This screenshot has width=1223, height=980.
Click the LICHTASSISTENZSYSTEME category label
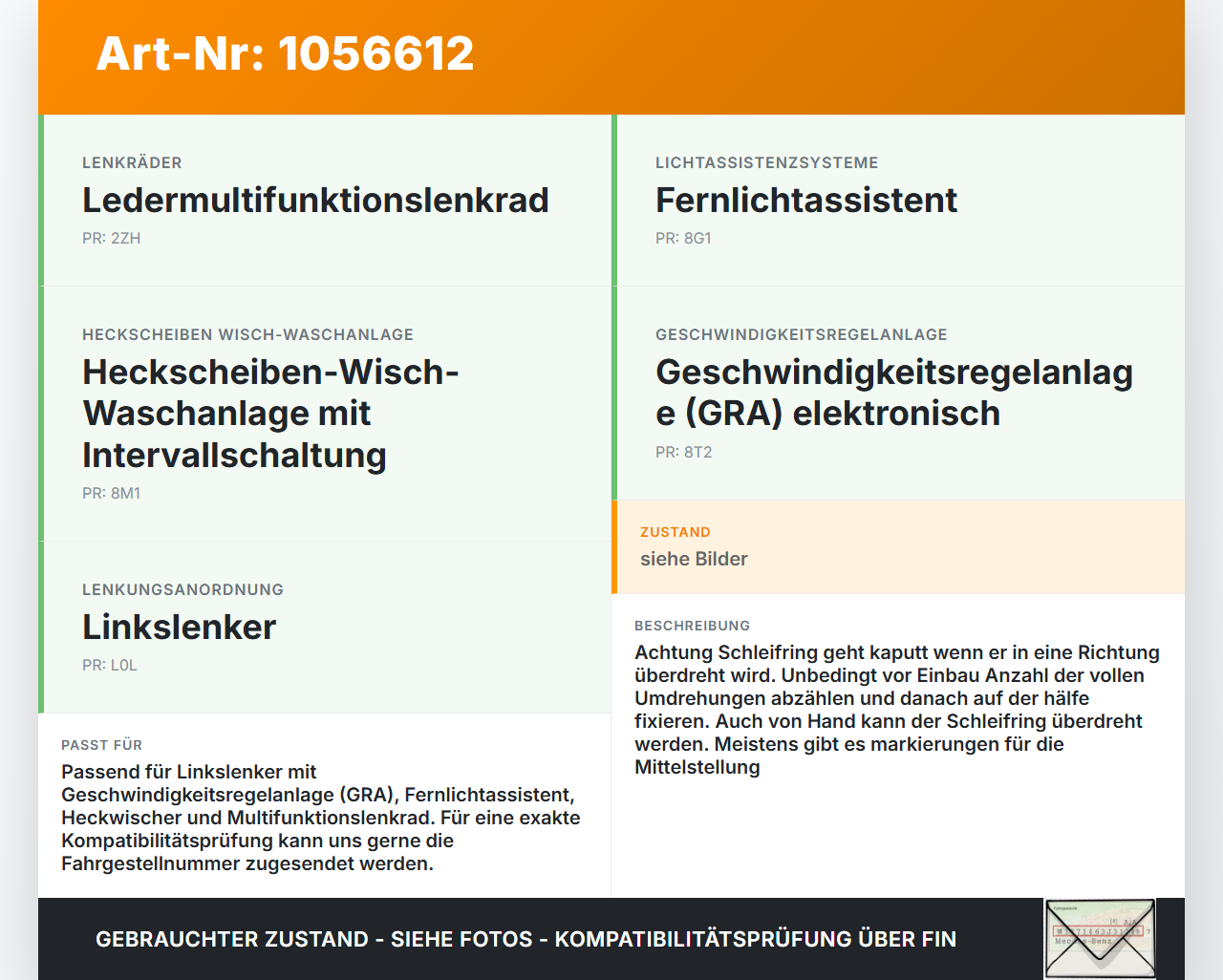[x=766, y=162]
